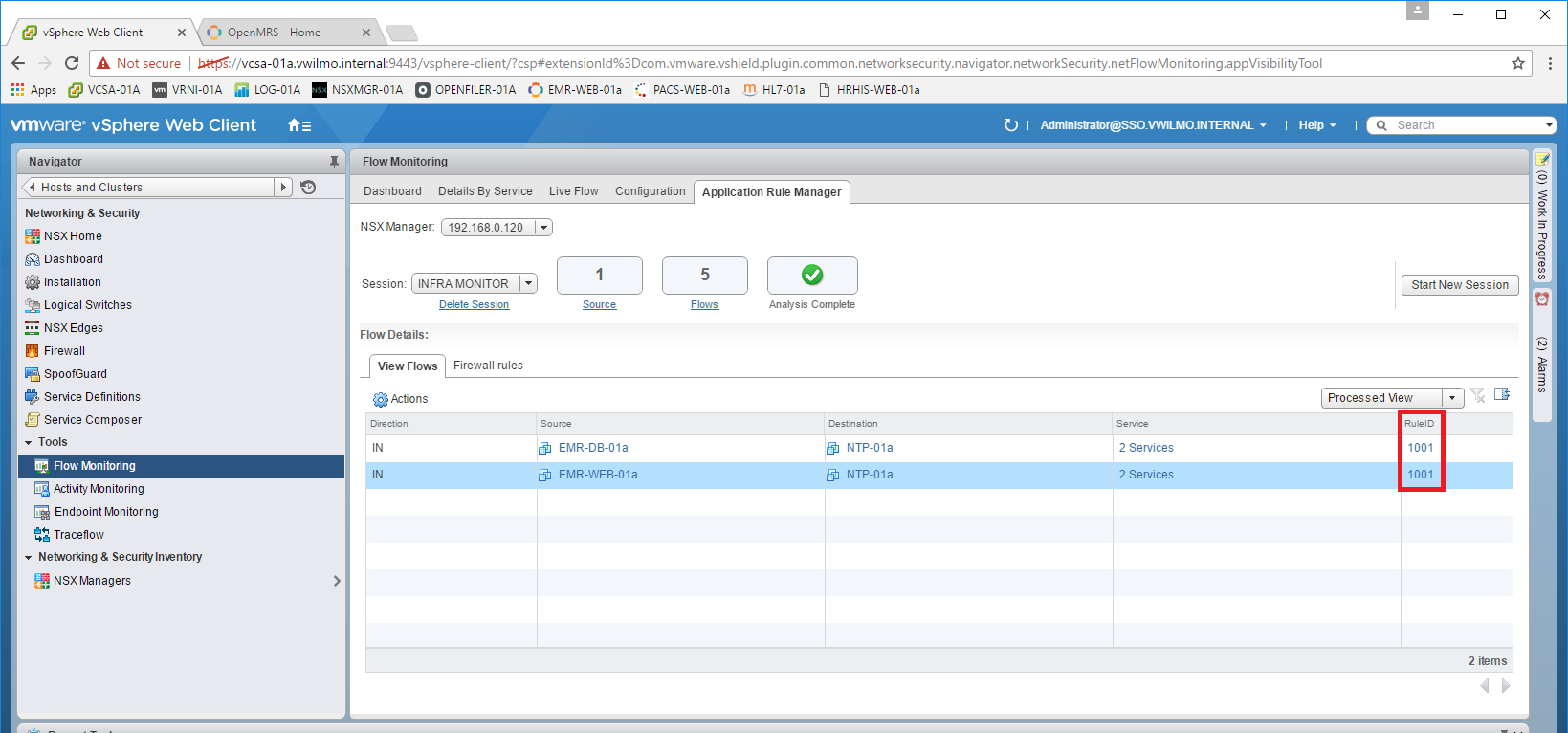Click the Service Composer icon
The width and height of the screenshot is (1568, 733).
pyautogui.click(x=33, y=420)
